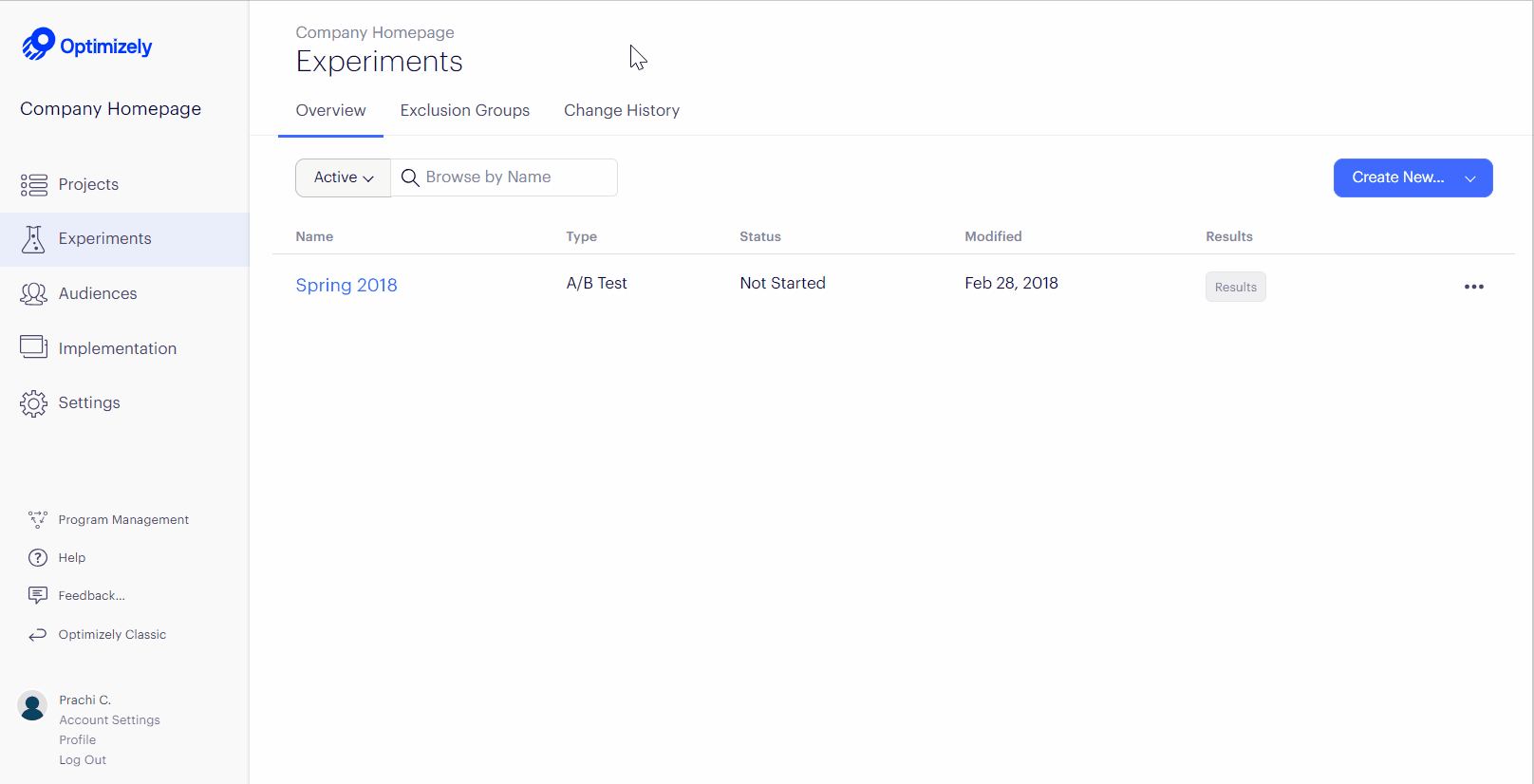
Task: Open Program Management link
Action: pos(123,520)
